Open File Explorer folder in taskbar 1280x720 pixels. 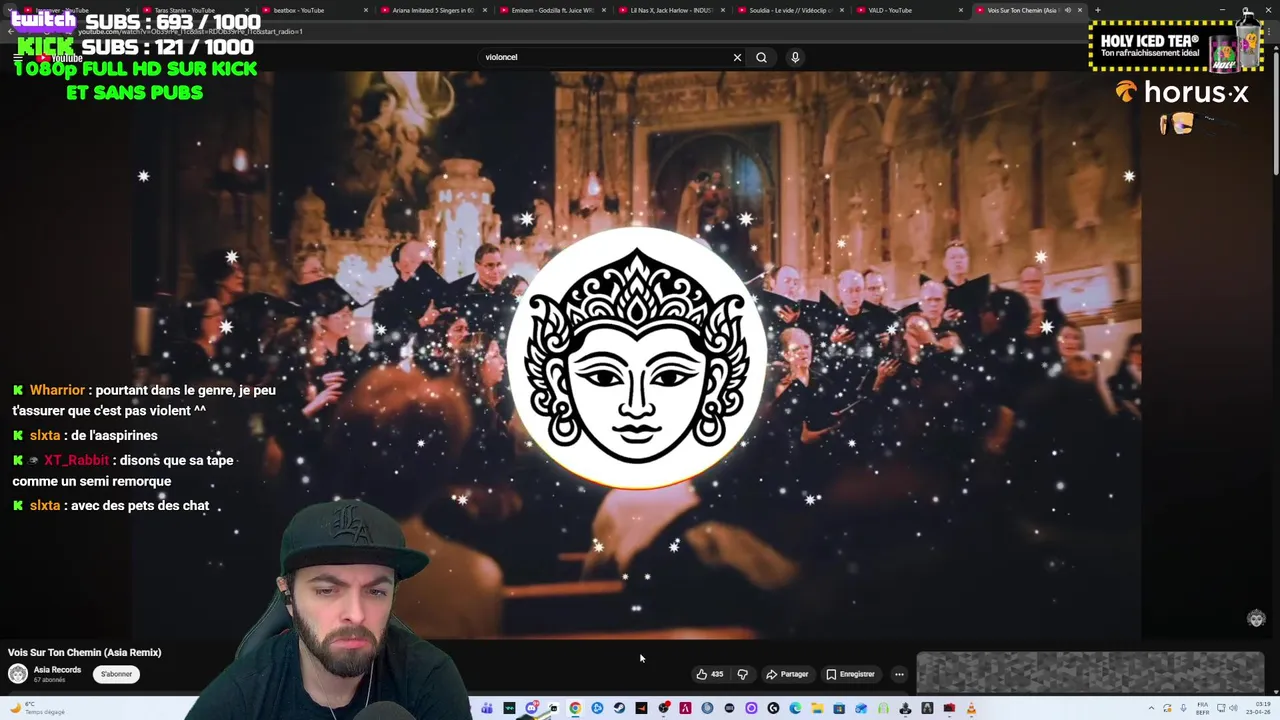coord(817,708)
